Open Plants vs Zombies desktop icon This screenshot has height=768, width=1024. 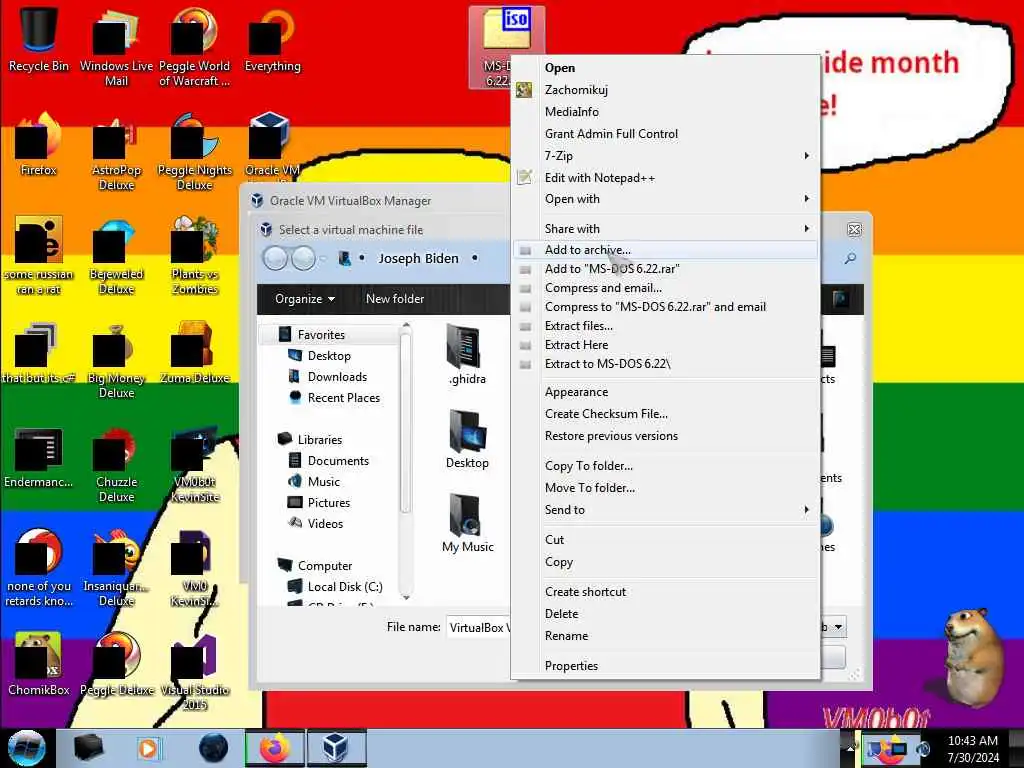click(194, 255)
